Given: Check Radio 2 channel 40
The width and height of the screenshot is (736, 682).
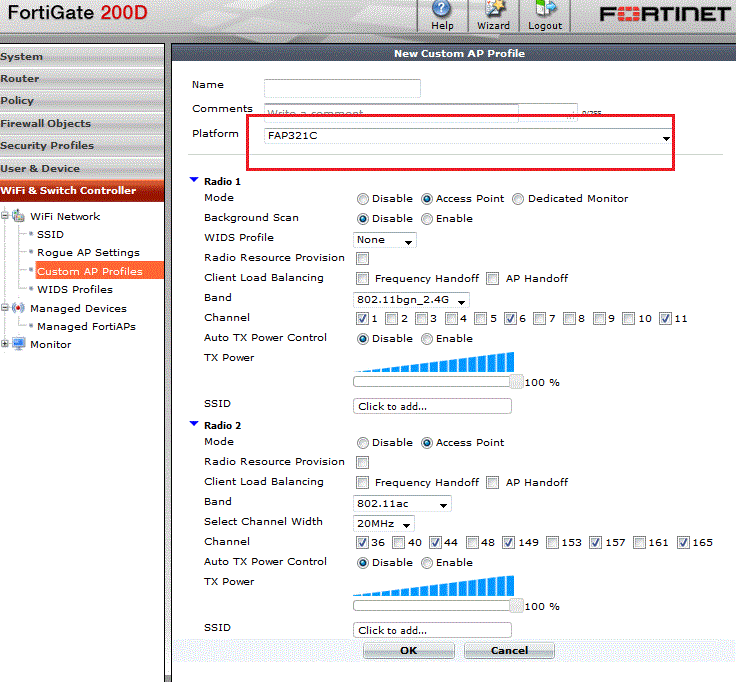Looking at the screenshot, I should click(399, 543).
